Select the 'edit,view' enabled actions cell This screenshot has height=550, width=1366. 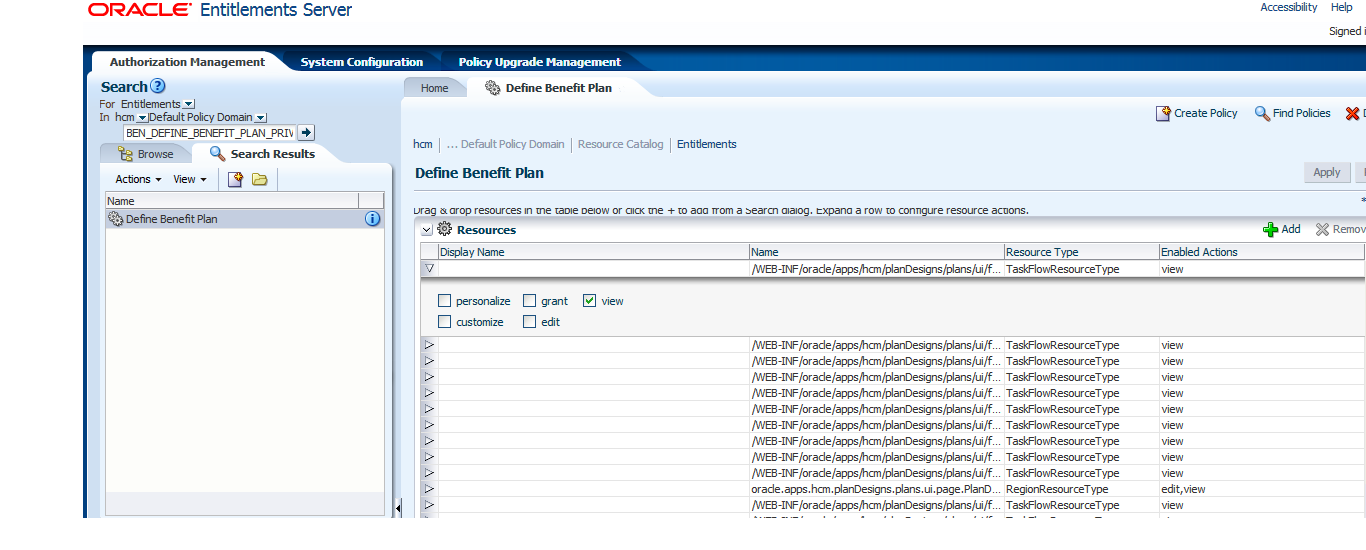[1262, 489]
